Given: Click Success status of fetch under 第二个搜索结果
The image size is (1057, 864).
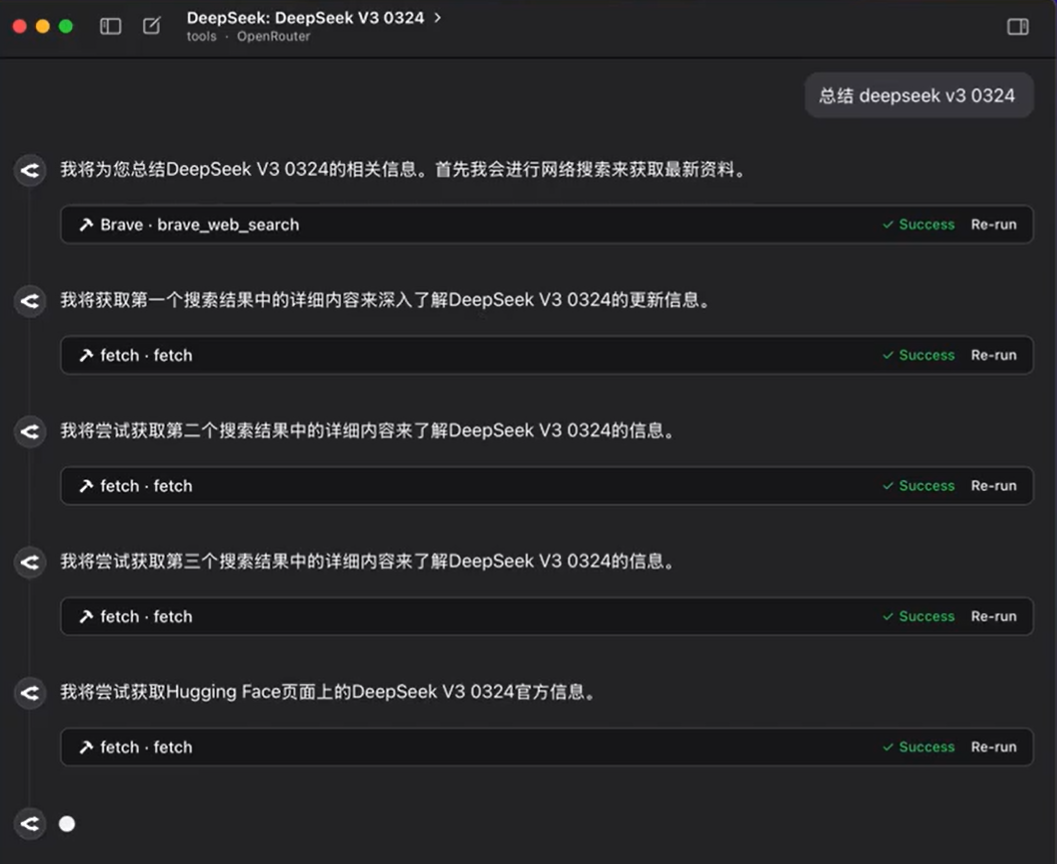Looking at the screenshot, I should 918,486.
